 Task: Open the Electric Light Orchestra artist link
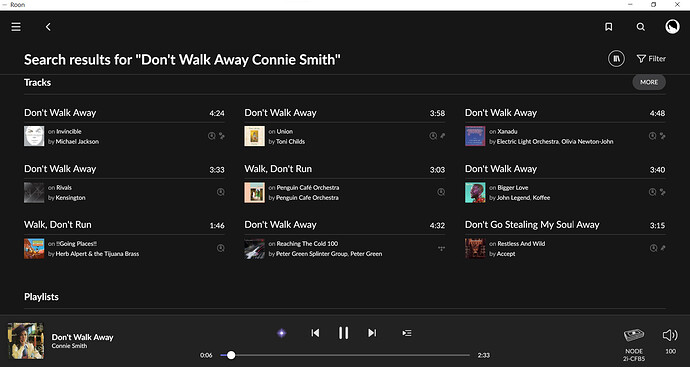pyautogui.click(x=528, y=141)
